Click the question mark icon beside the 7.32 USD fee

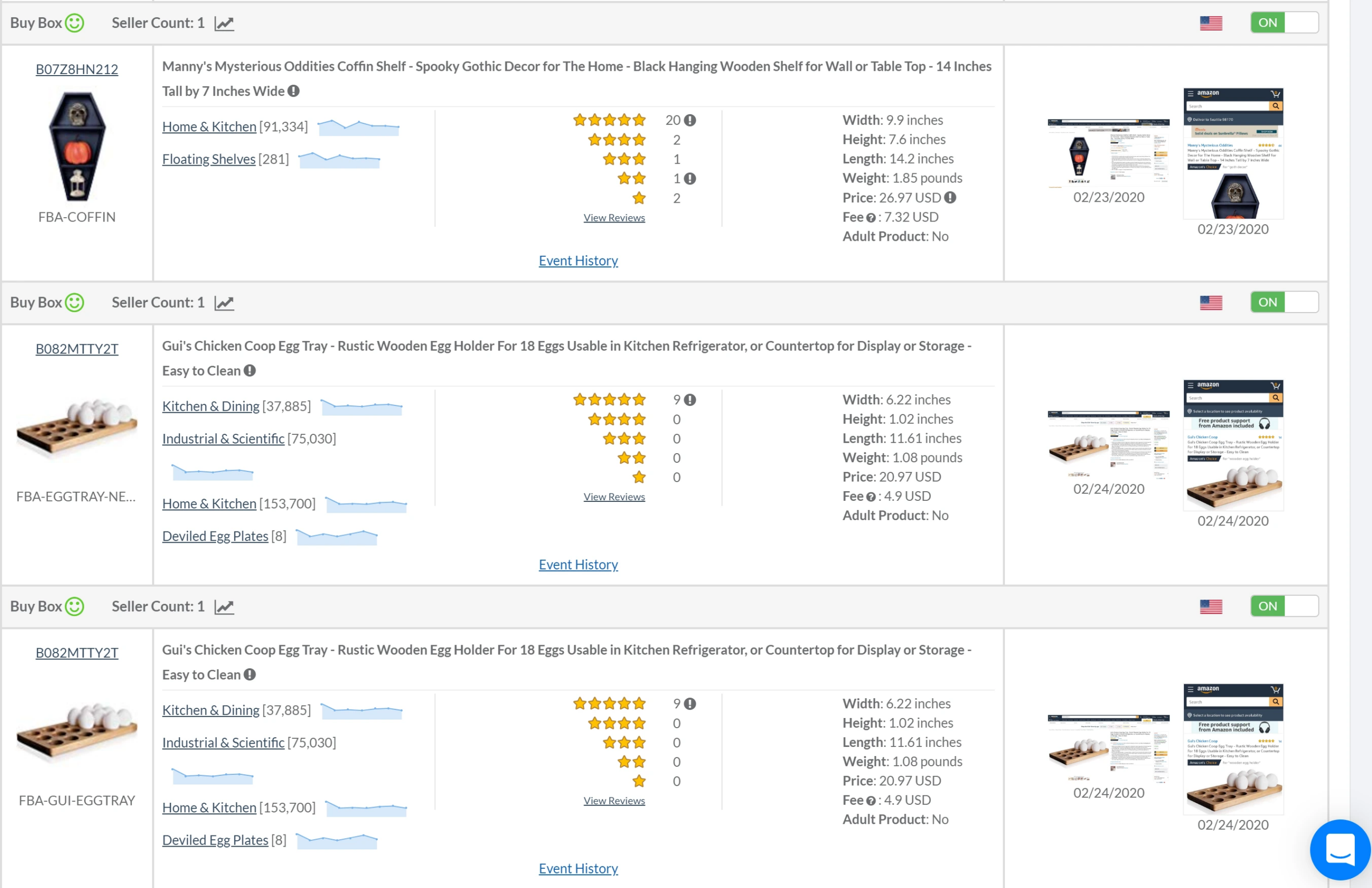coord(871,217)
